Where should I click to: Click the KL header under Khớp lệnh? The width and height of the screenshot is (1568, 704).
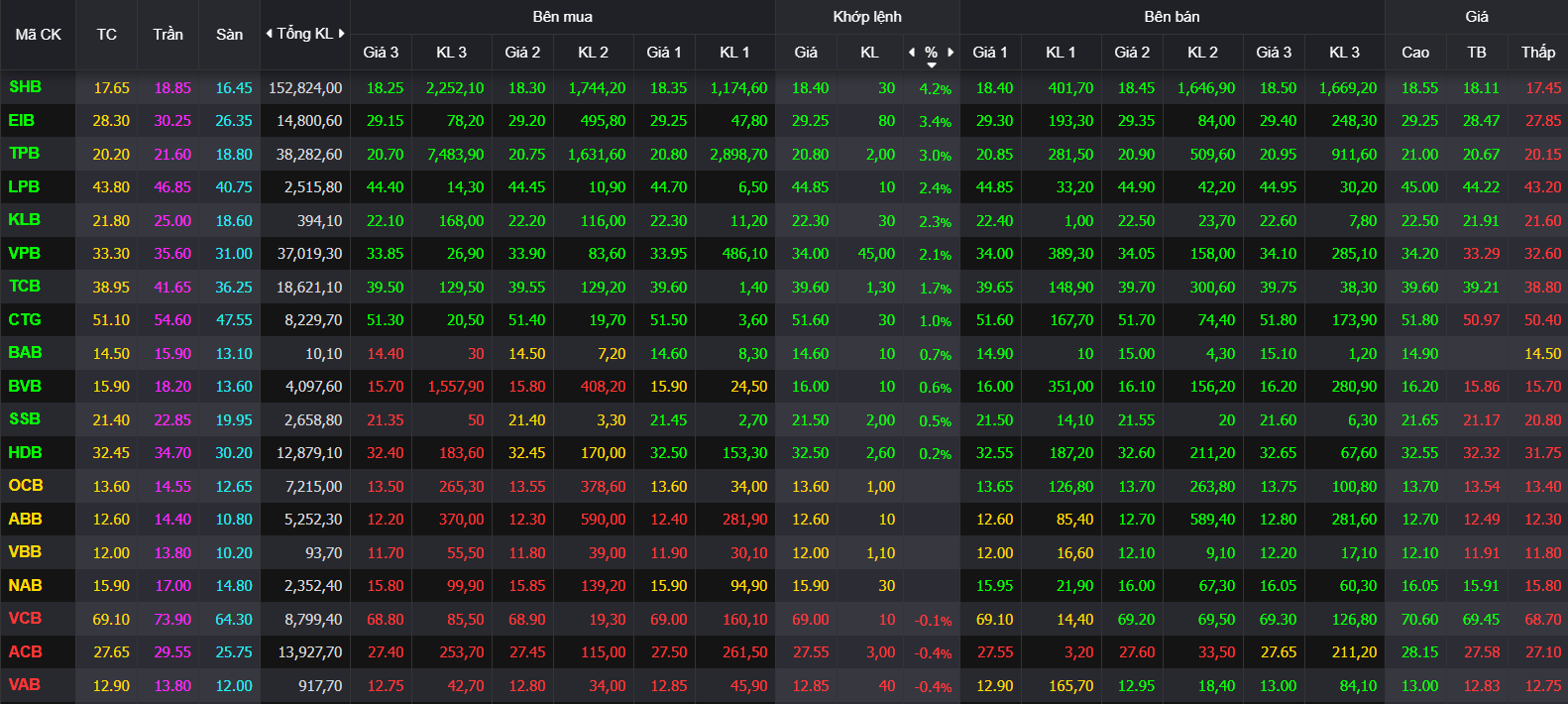[x=869, y=53]
